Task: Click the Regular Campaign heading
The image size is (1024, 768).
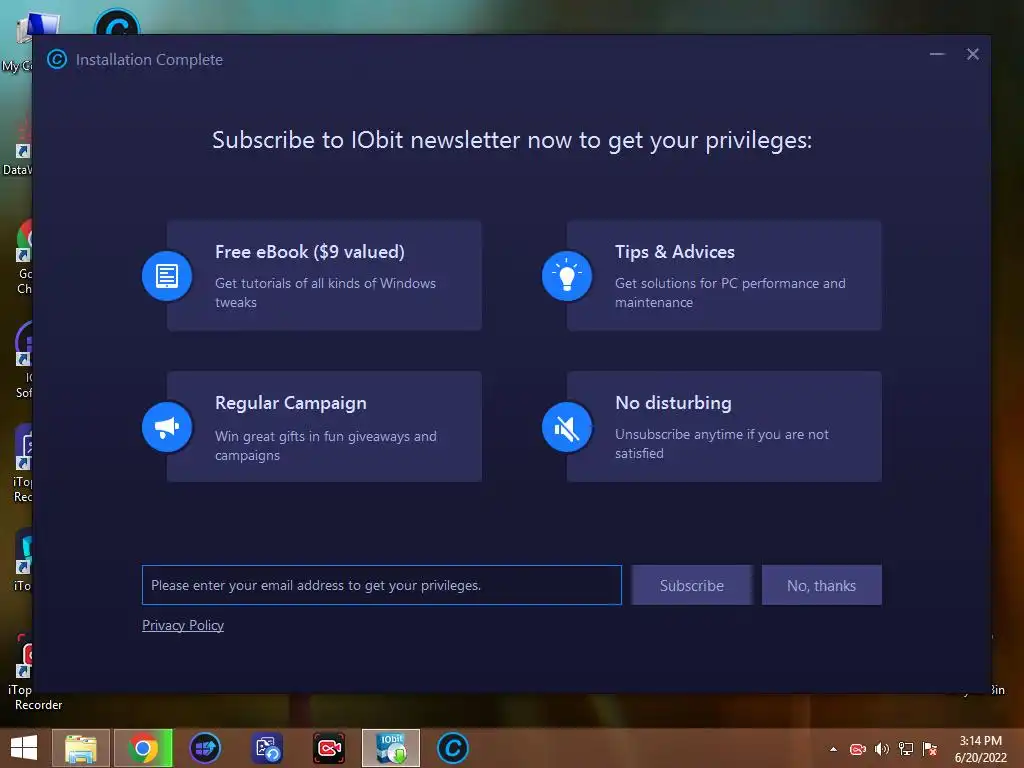Action: (x=291, y=403)
